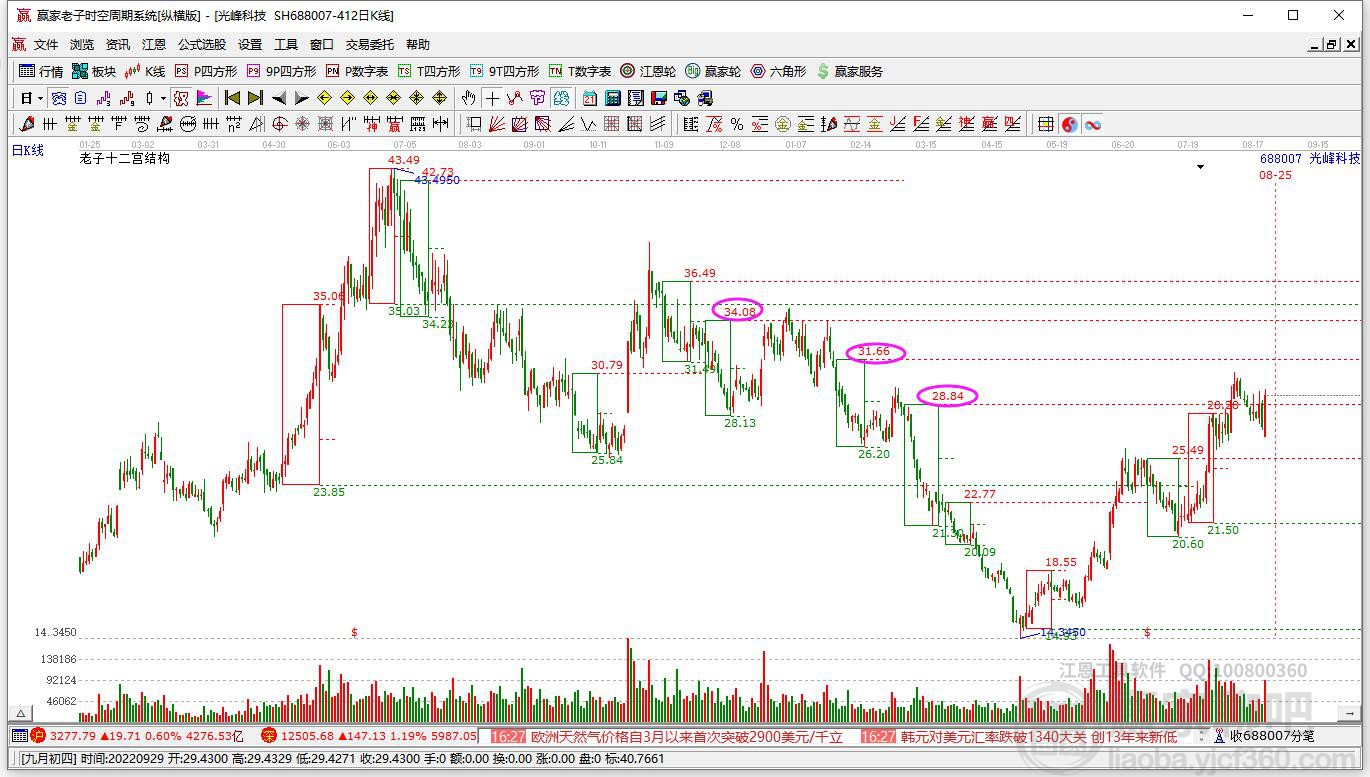Click the save disk icon

[x=658, y=98]
